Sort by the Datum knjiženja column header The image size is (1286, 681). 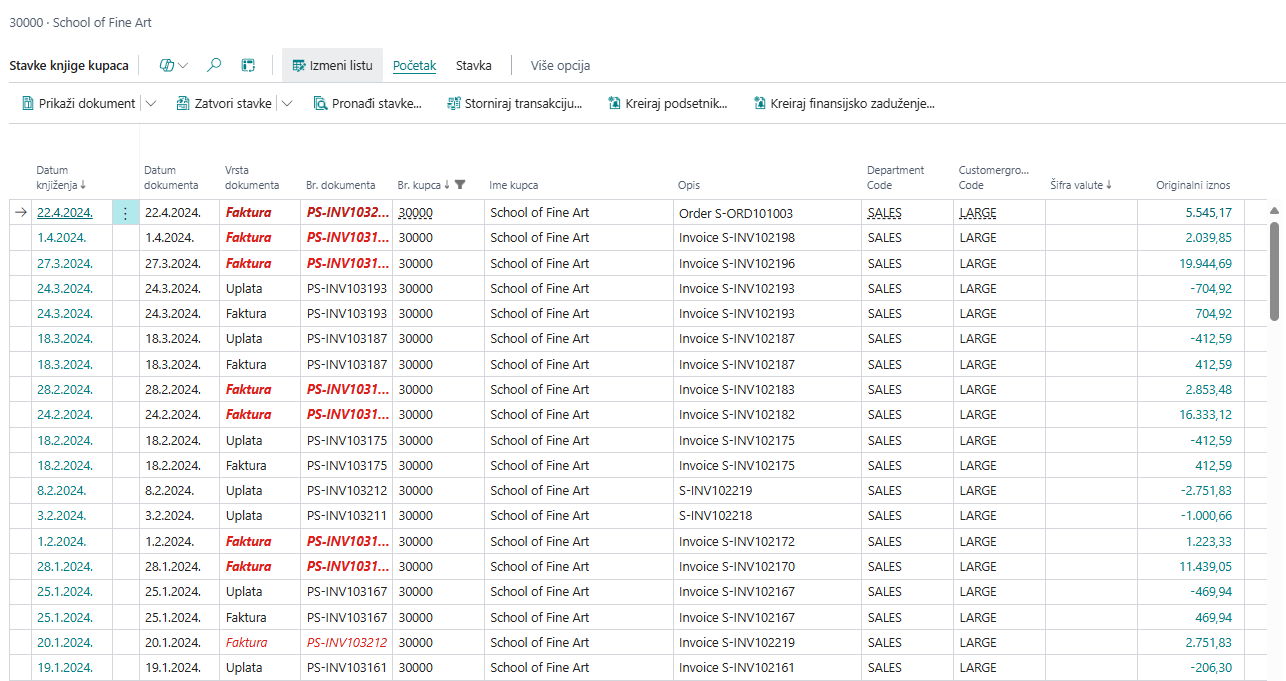[x=60, y=178]
